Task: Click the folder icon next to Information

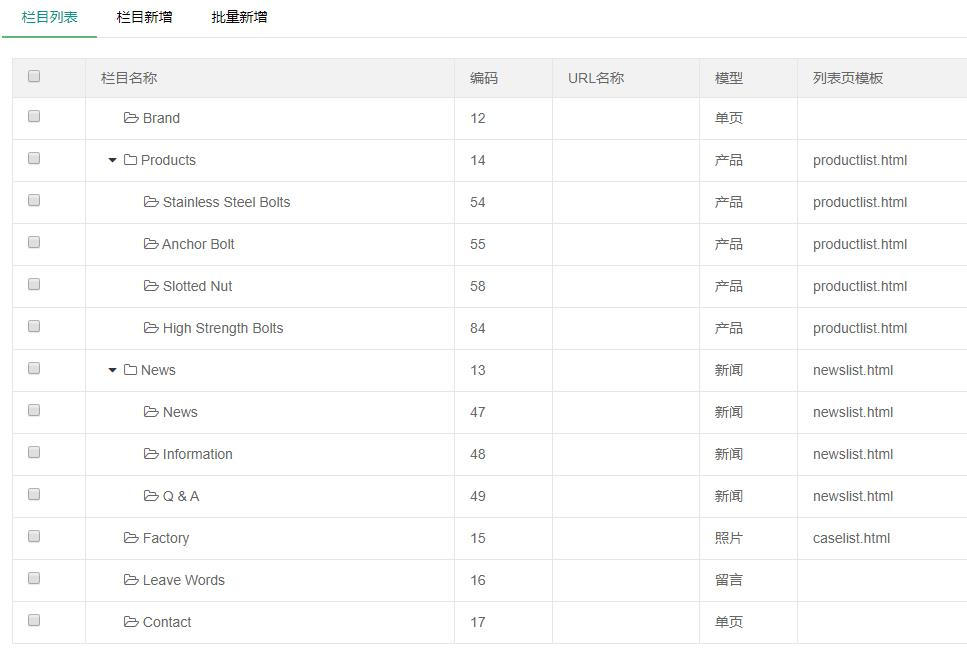Action: click(151, 454)
